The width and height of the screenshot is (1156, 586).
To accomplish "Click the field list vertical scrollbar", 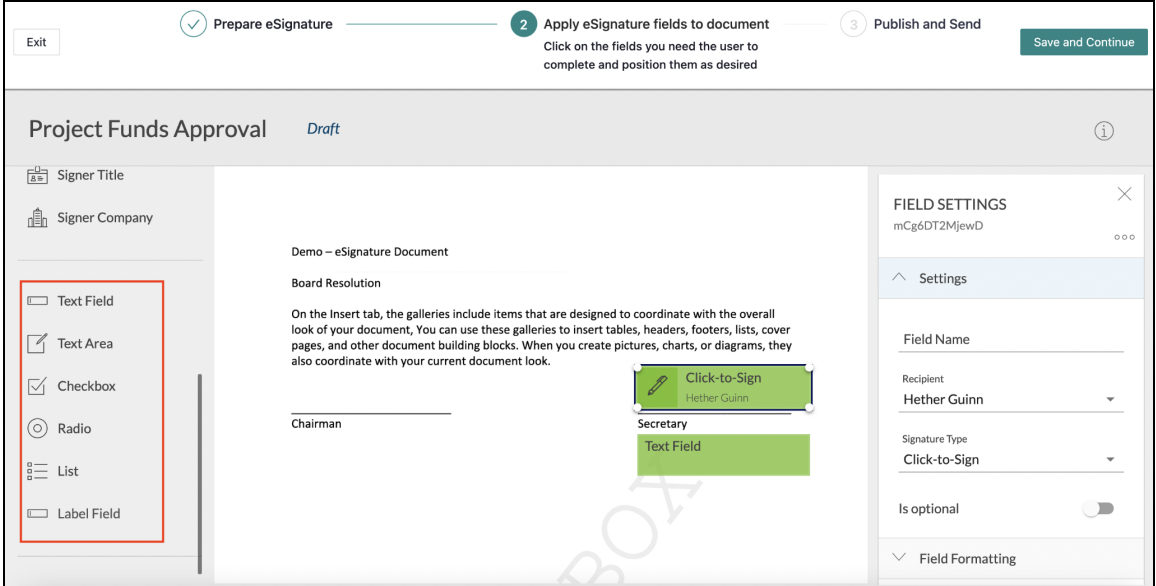I will [199, 472].
